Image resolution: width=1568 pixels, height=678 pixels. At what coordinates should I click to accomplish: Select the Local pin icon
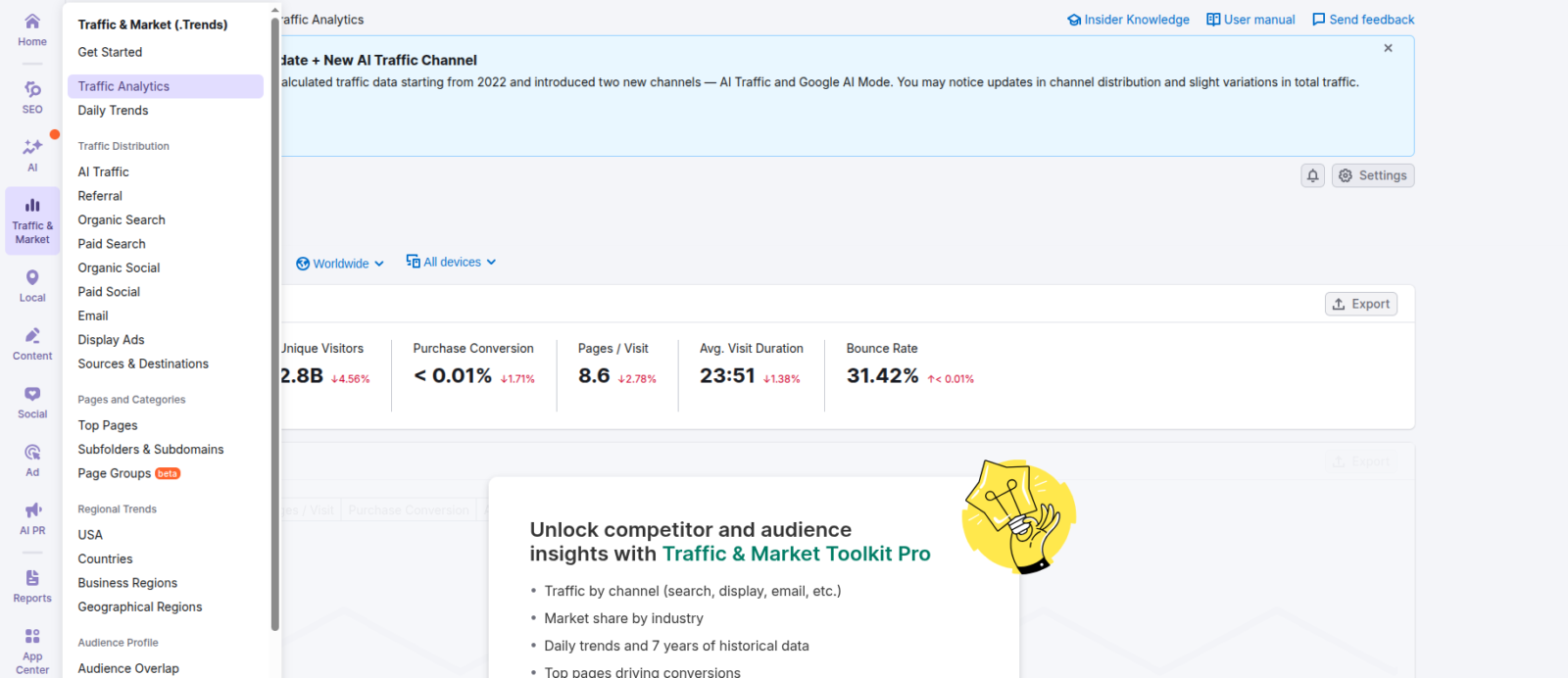pyautogui.click(x=32, y=279)
